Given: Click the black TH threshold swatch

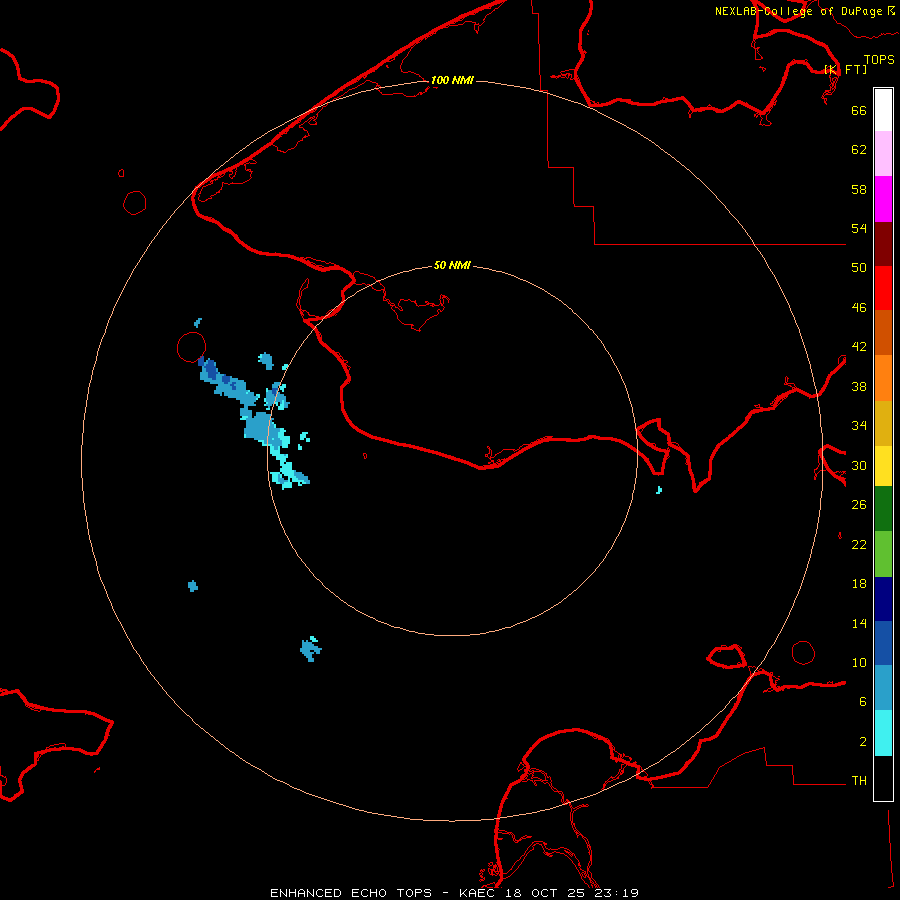Looking at the screenshot, I should coord(883,778).
